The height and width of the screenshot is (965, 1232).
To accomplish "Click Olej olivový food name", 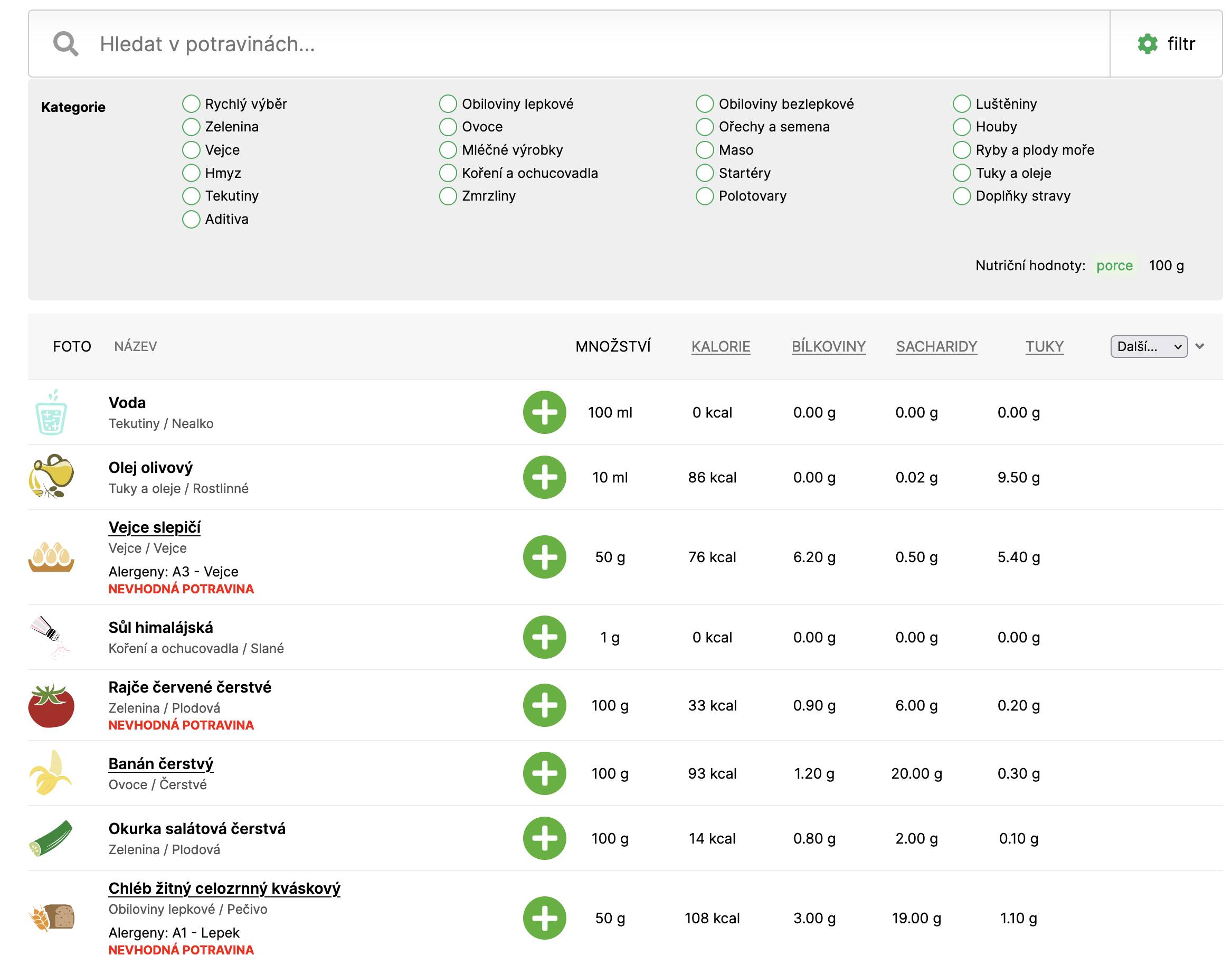I will [150, 468].
